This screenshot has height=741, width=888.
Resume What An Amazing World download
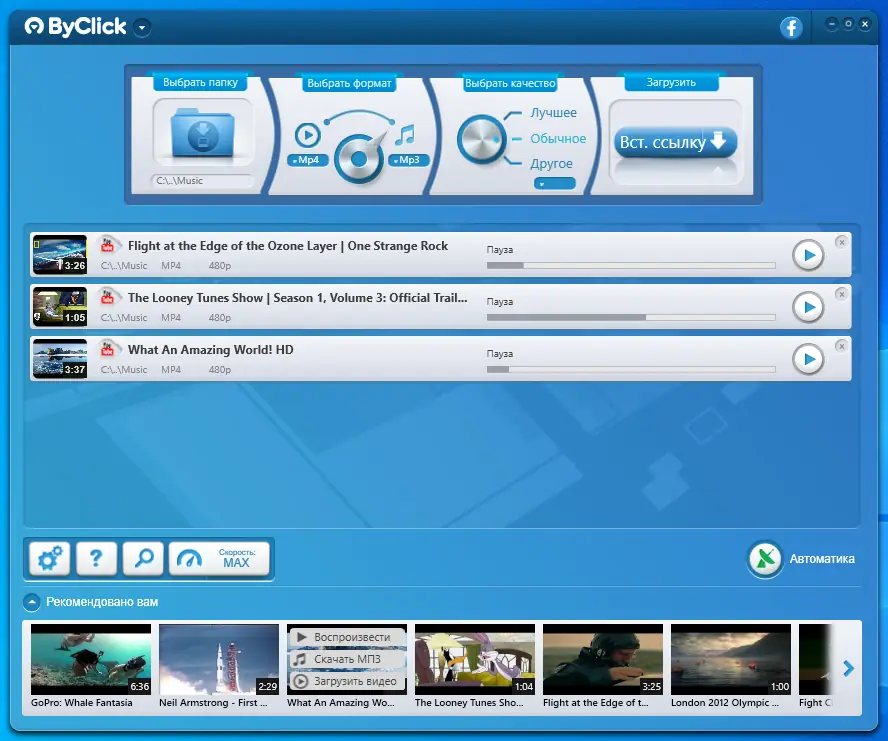808,359
